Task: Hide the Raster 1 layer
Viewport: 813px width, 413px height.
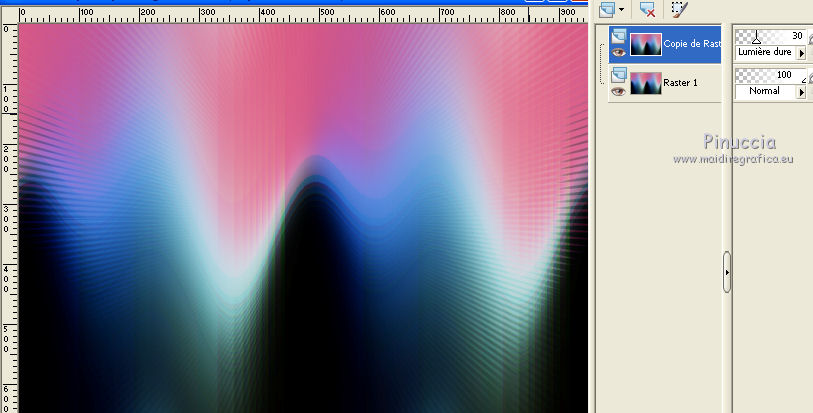Action: pos(618,91)
